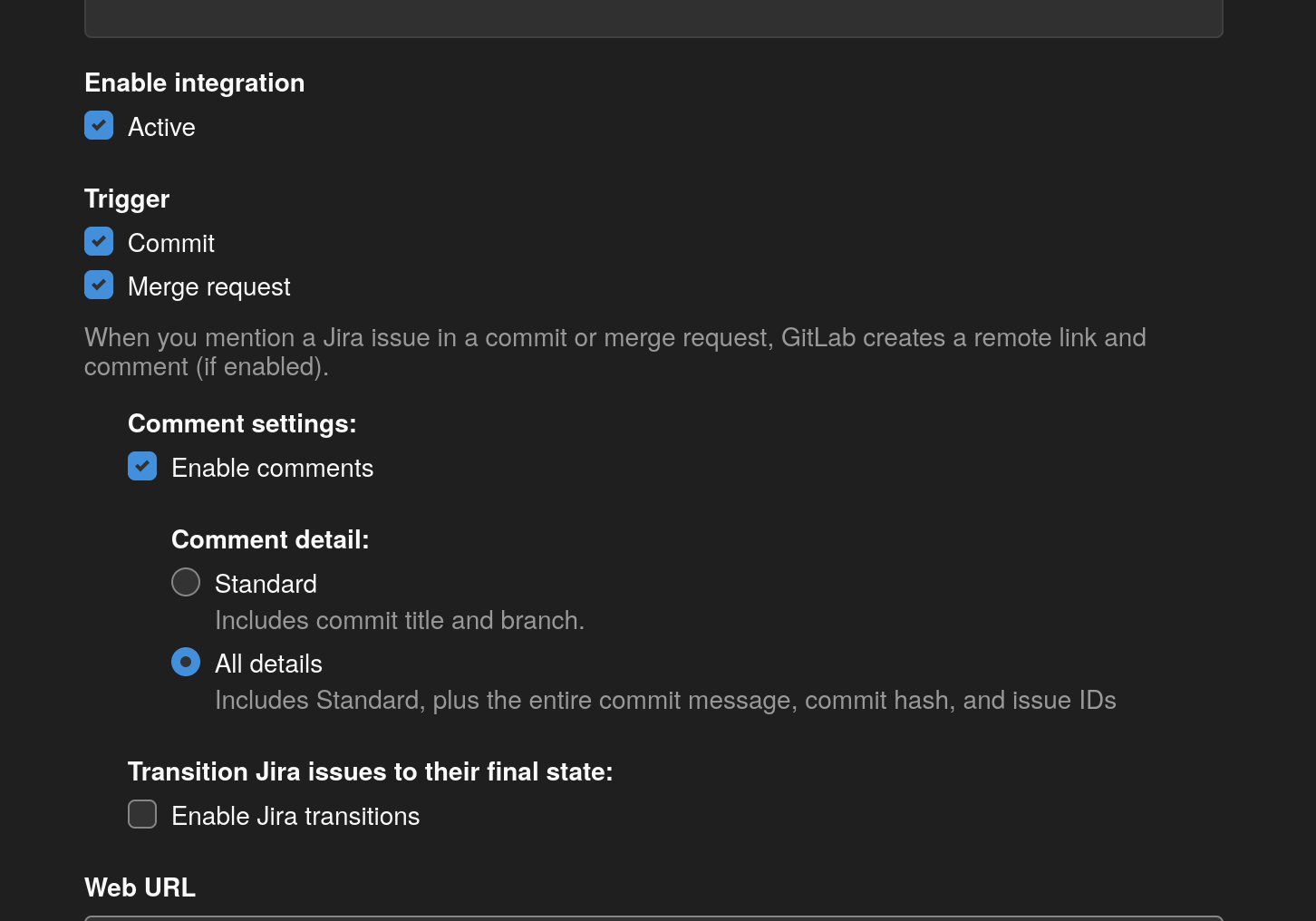Toggle the Merge request trigger checkbox
Screen dimensions: 1316x921
tap(99, 285)
